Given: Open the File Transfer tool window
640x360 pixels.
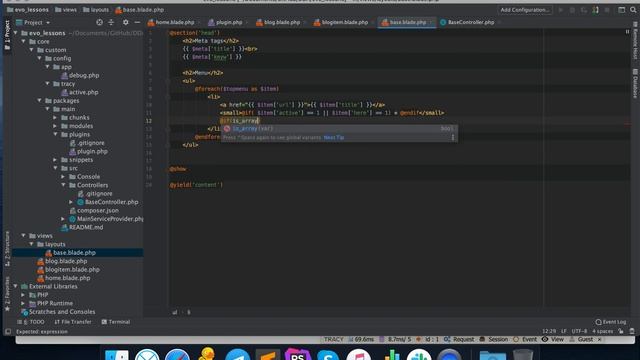Looking at the screenshot, I should pos(73,322).
